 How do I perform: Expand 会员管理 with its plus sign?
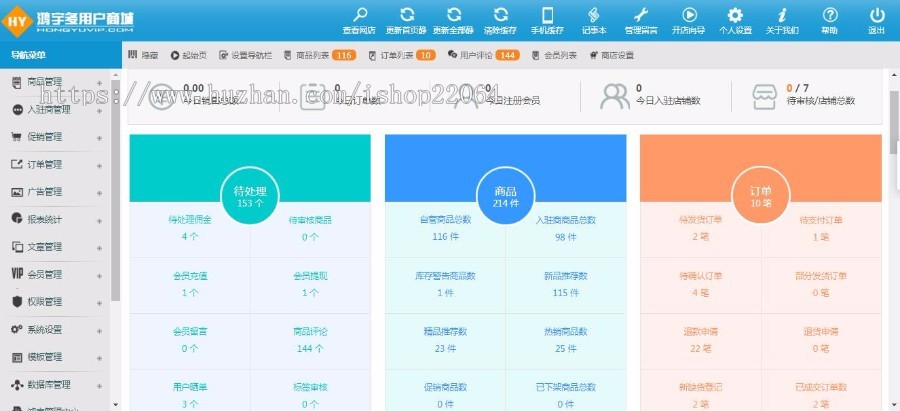click(x=99, y=276)
